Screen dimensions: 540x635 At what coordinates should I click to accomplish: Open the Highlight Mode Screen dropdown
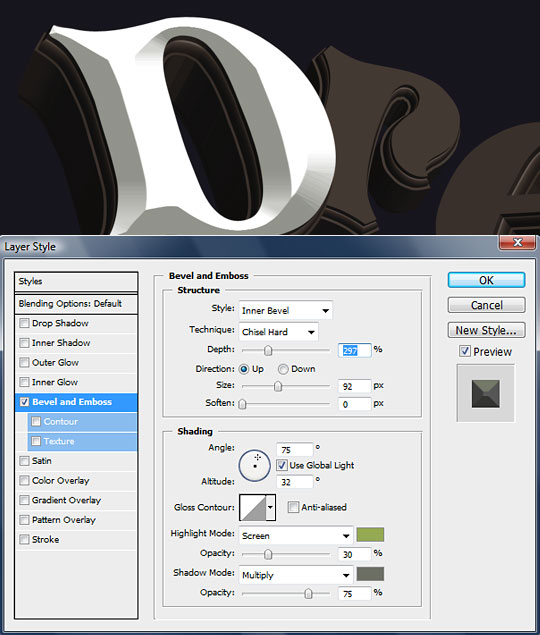click(x=296, y=535)
